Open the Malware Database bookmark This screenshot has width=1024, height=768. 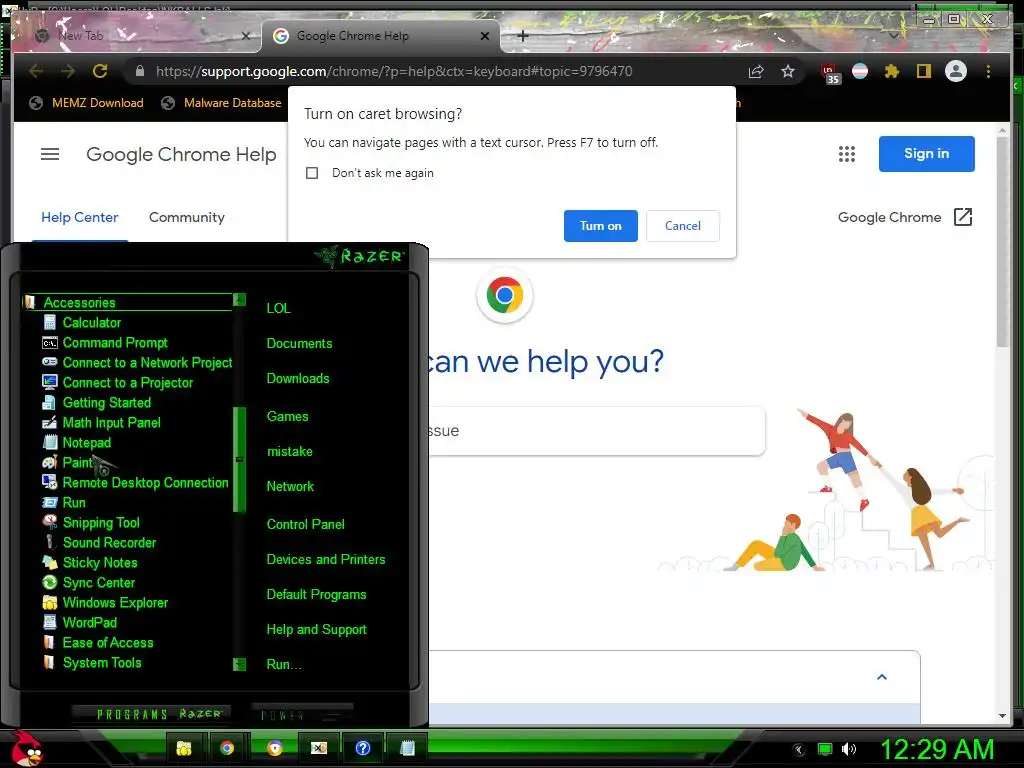click(221, 103)
